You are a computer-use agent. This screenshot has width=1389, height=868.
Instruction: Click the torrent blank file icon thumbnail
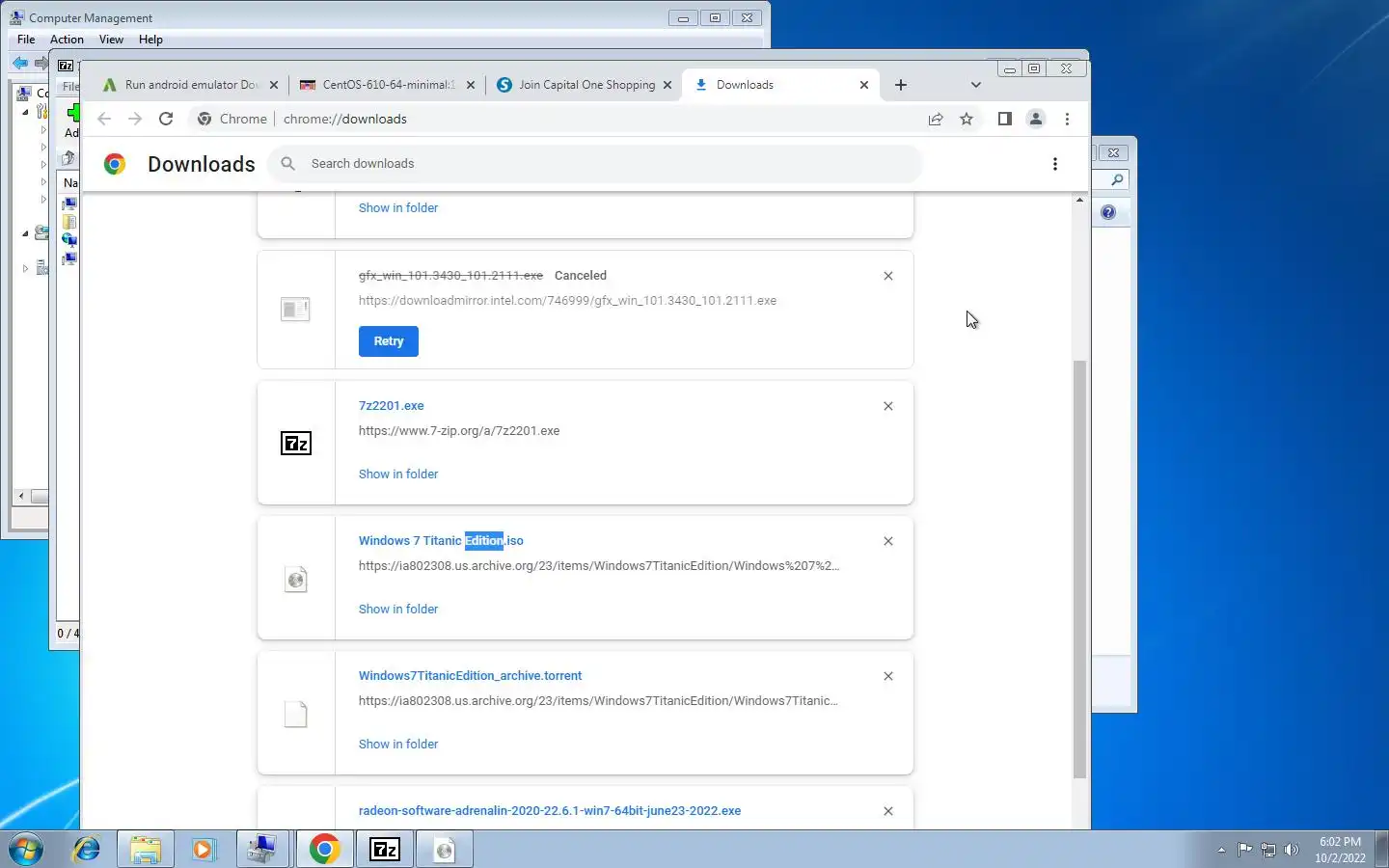[x=295, y=714]
